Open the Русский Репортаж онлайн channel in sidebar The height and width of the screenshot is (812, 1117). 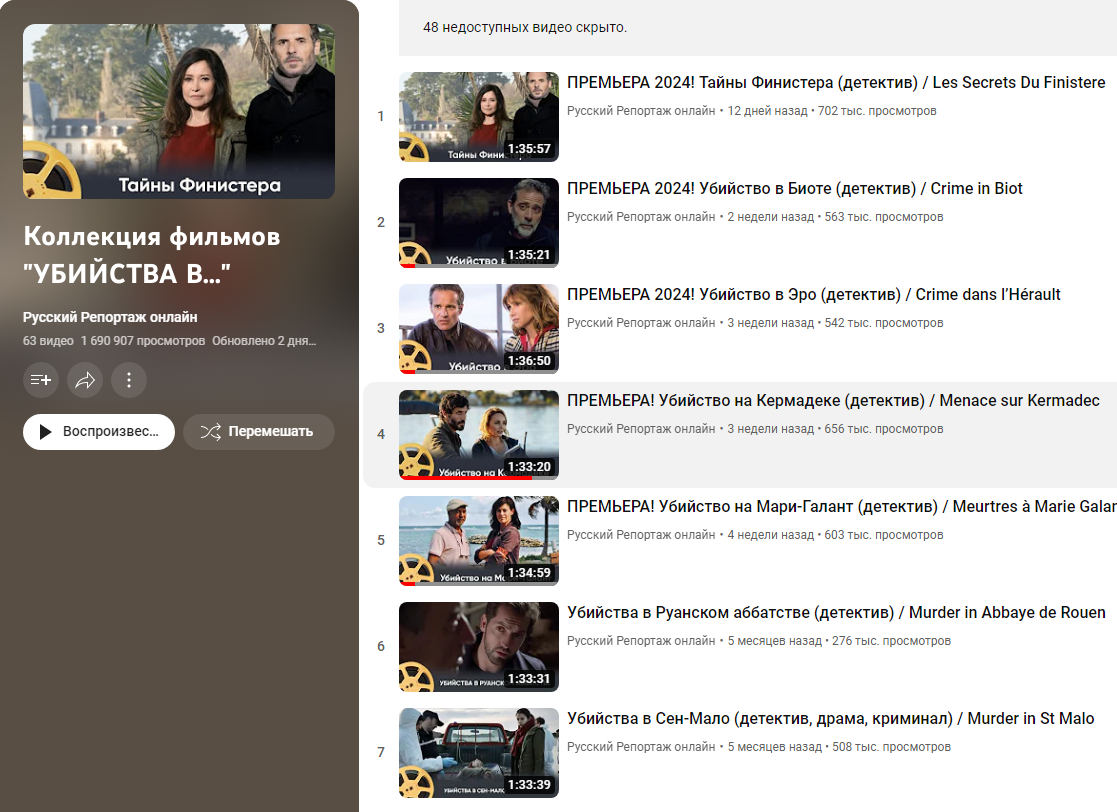110,317
